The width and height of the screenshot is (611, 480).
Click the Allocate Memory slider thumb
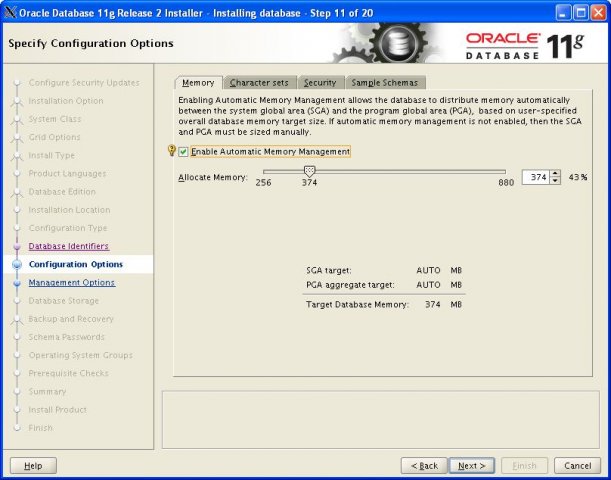[309, 171]
